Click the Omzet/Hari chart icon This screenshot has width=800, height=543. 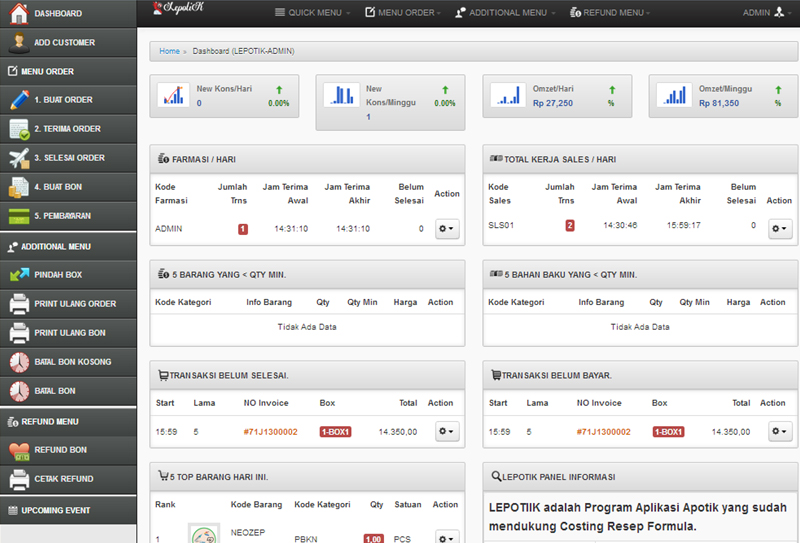pyautogui.click(x=509, y=95)
